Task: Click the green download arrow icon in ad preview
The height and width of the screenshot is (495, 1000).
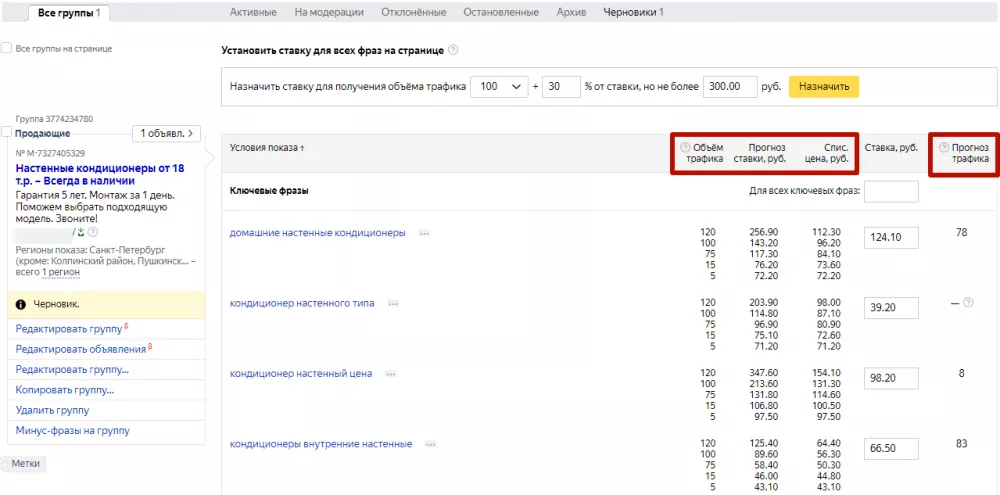Action: coord(81,232)
